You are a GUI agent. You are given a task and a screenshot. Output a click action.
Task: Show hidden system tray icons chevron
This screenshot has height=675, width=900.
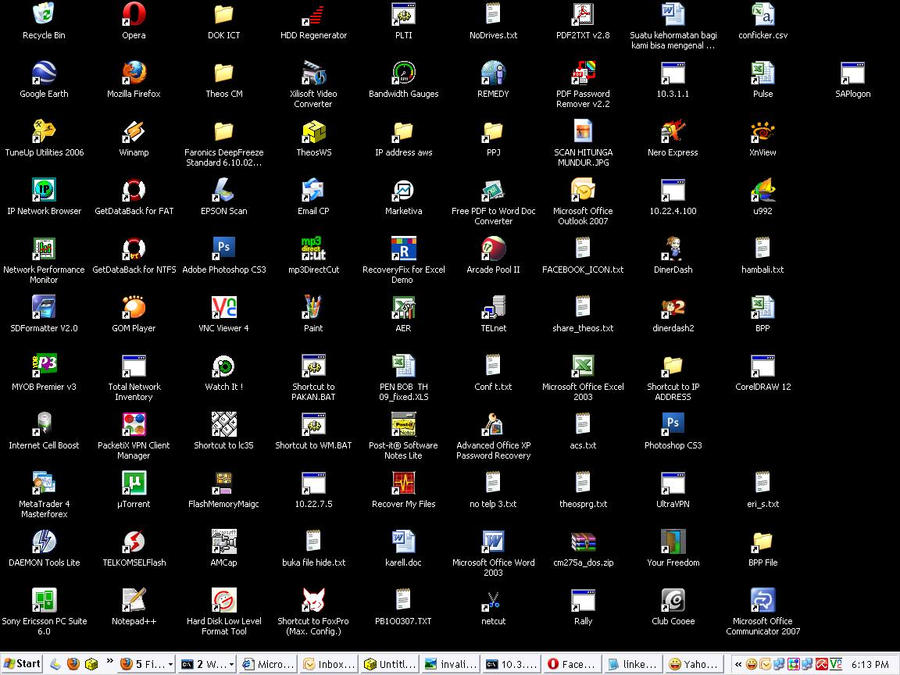(738, 664)
